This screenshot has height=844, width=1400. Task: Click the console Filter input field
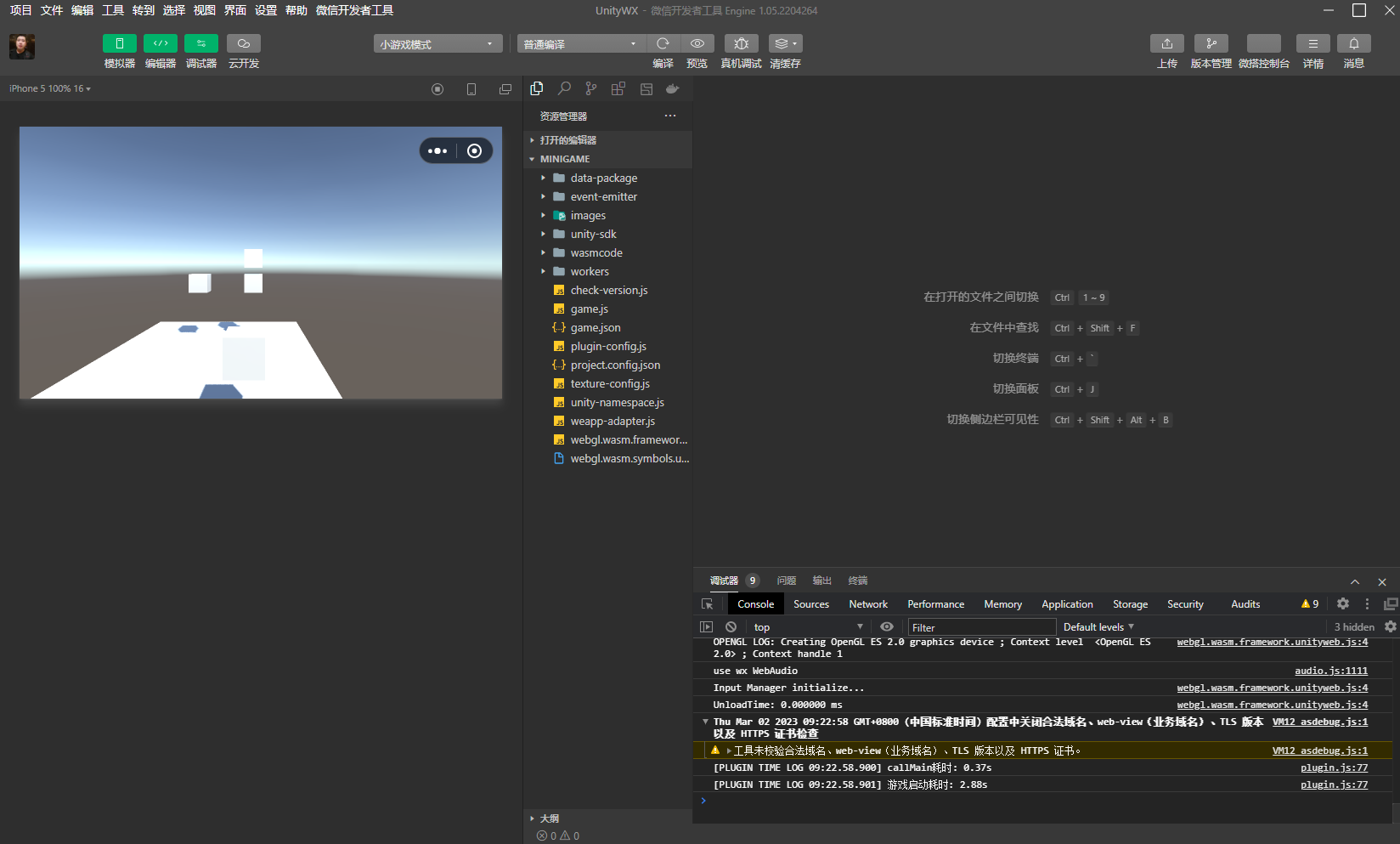point(982,627)
